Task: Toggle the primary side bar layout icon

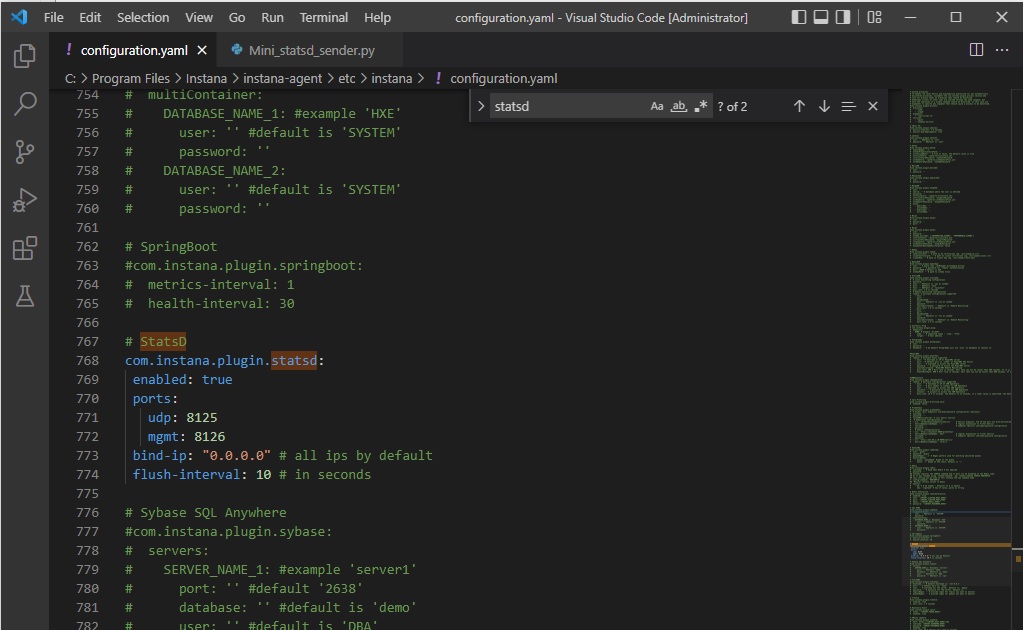Action: click(x=799, y=17)
